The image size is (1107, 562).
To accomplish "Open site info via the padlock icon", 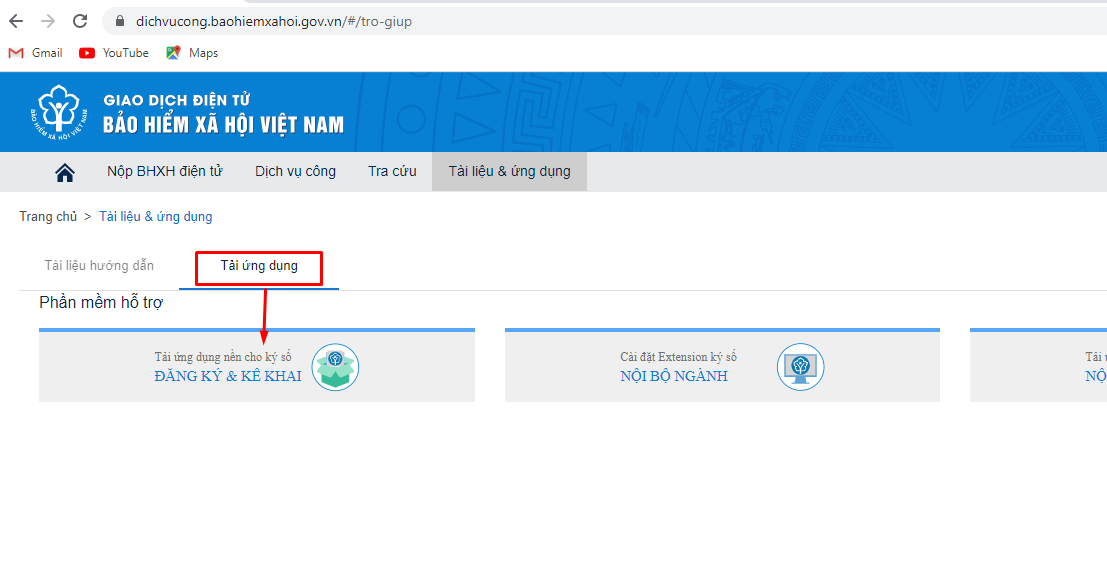I will (x=120, y=21).
